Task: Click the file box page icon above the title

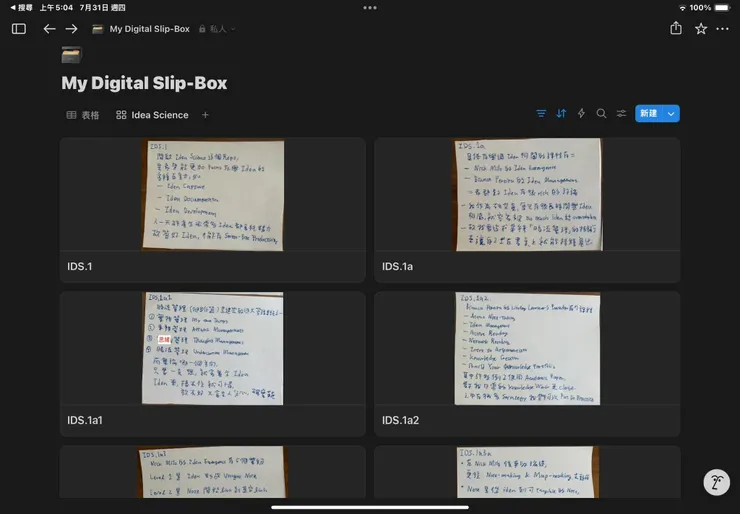Action: click(x=72, y=55)
